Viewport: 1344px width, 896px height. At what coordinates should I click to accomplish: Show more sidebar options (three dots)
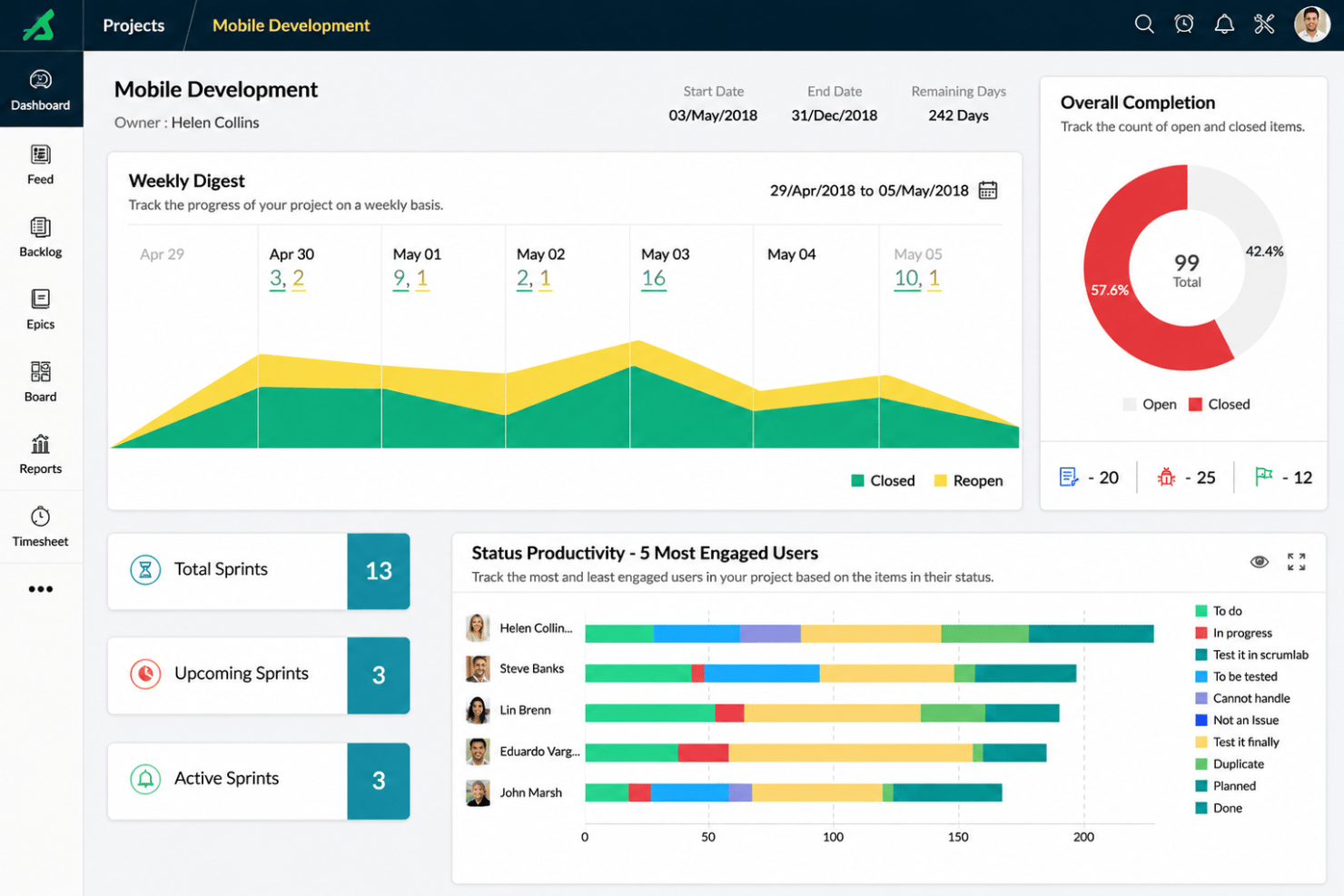41,589
